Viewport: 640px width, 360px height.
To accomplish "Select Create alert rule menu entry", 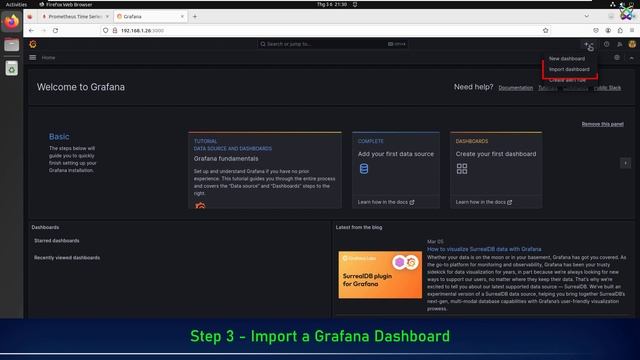I will click(567, 80).
